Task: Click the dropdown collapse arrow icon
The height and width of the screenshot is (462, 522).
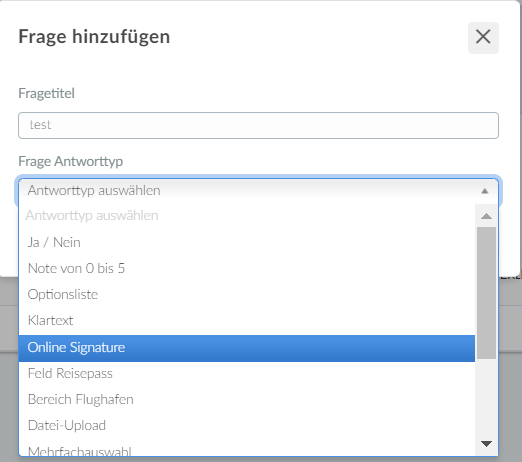Action: tap(485, 191)
